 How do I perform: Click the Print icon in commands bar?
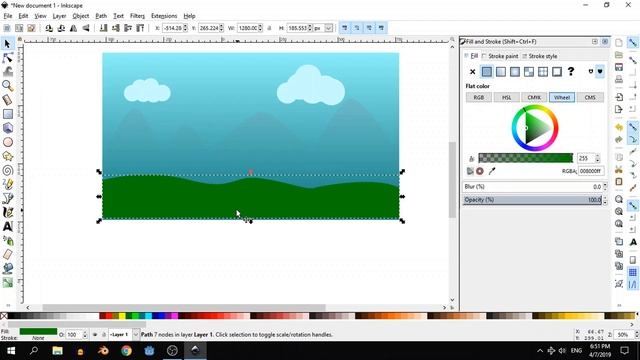(619, 79)
